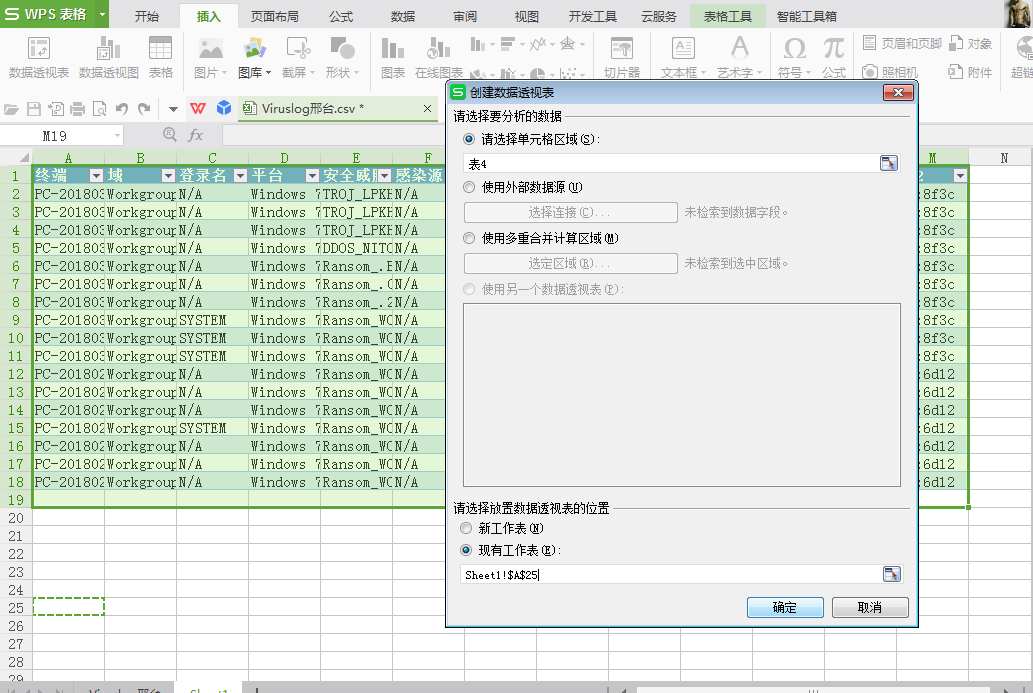The image size is (1033, 693).
Task: Click the Undo arrow in quick access toolbar
Action: (x=122, y=109)
